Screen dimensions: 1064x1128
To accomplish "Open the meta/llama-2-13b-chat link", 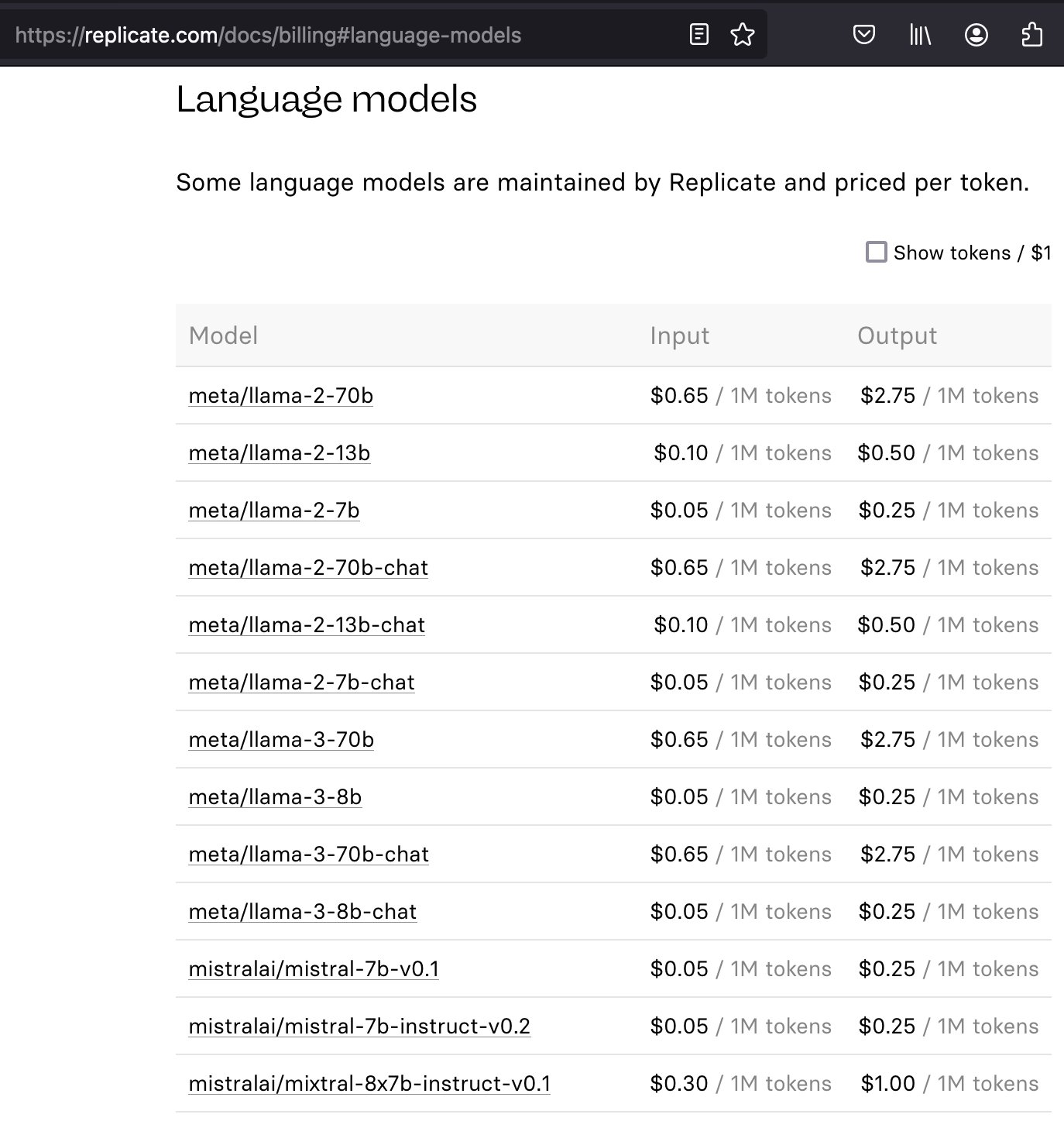I will click(307, 625).
